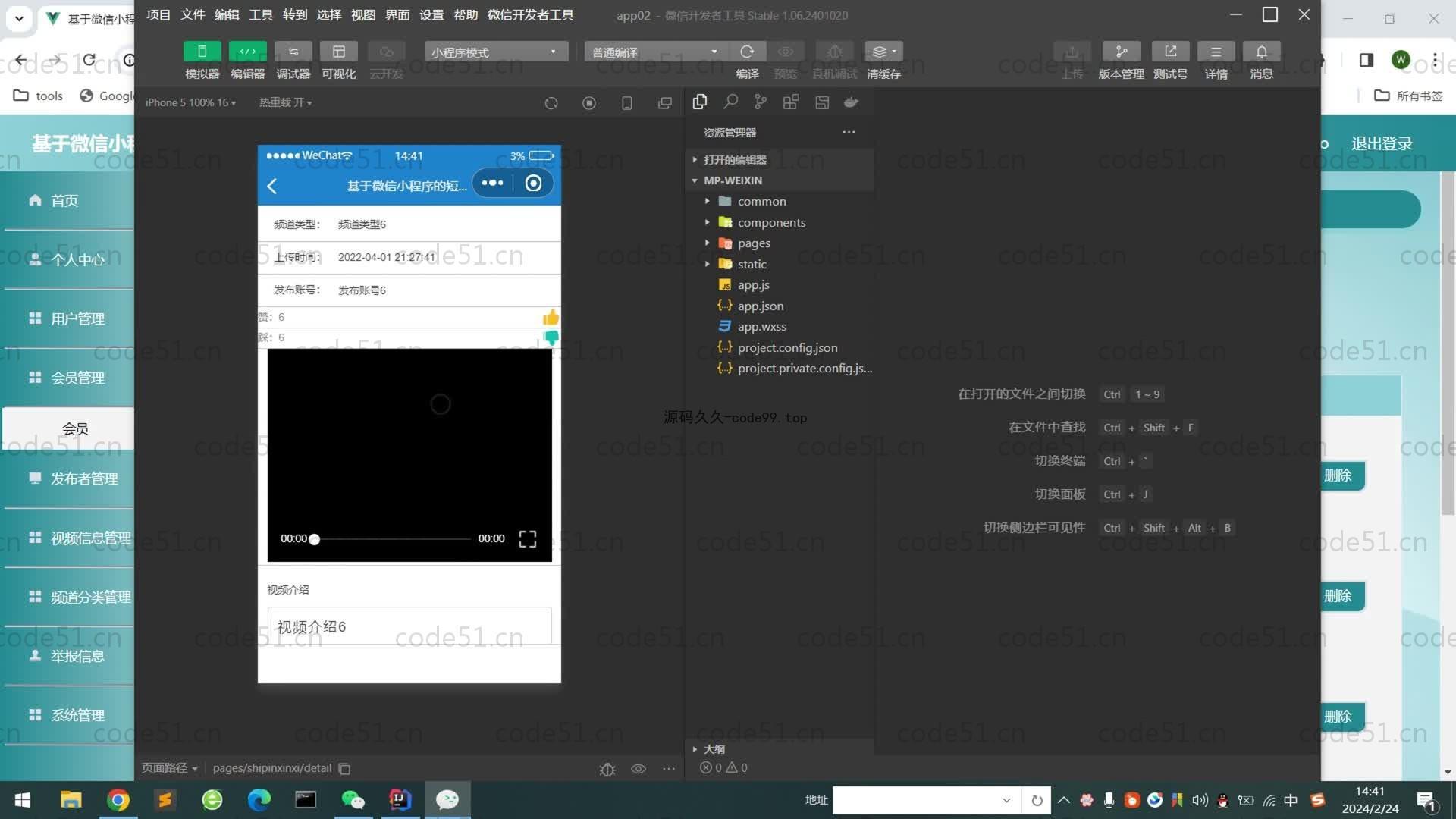1456x819 pixels.
Task: Click the video progress slider handle
Action: click(x=314, y=539)
